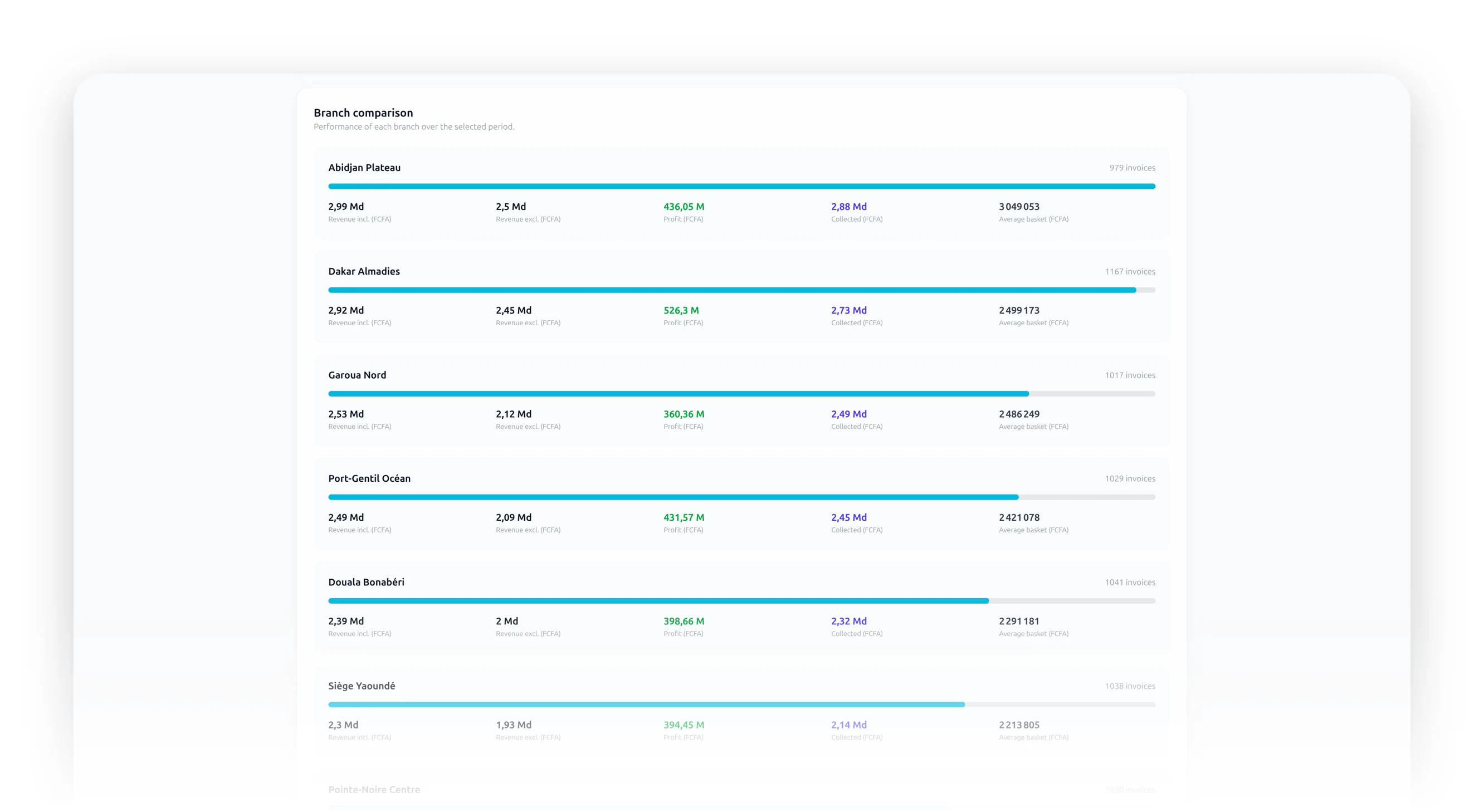The image size is (1484, 812).
Task: Click the 1038 invoices count
Action: click(x=1130, y=687)
